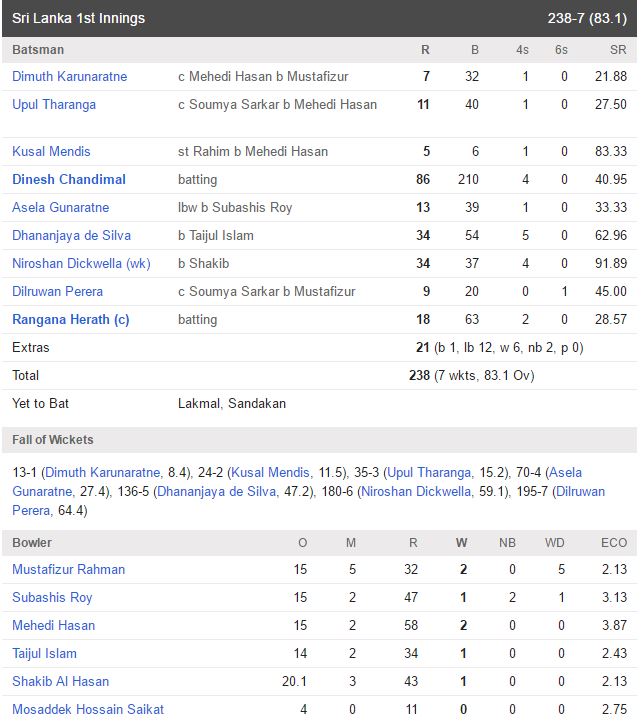Open Mosaddek Hossain Saikat bowler profile

click(x=88, y=709)
